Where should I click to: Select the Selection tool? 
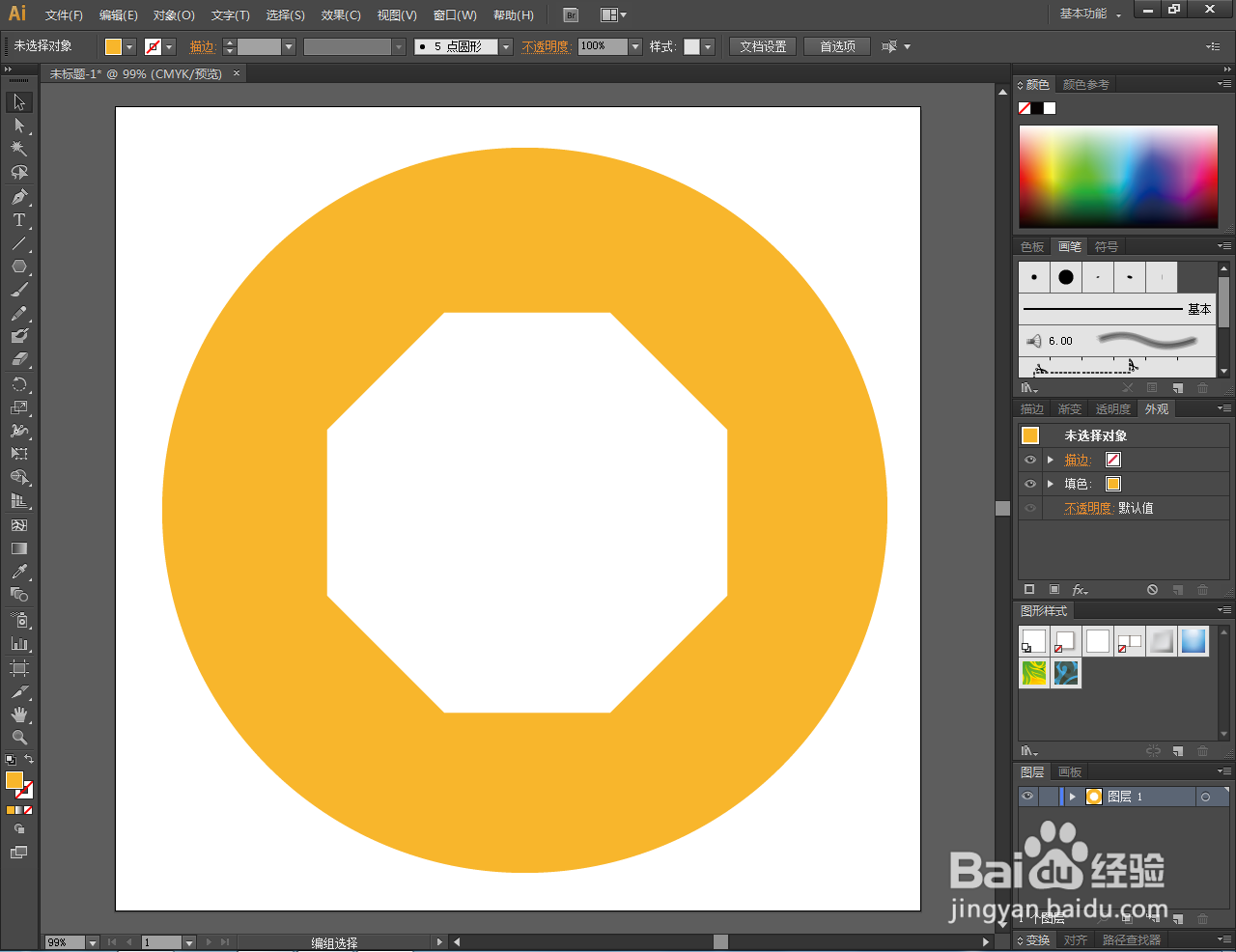tap(19, 102)
